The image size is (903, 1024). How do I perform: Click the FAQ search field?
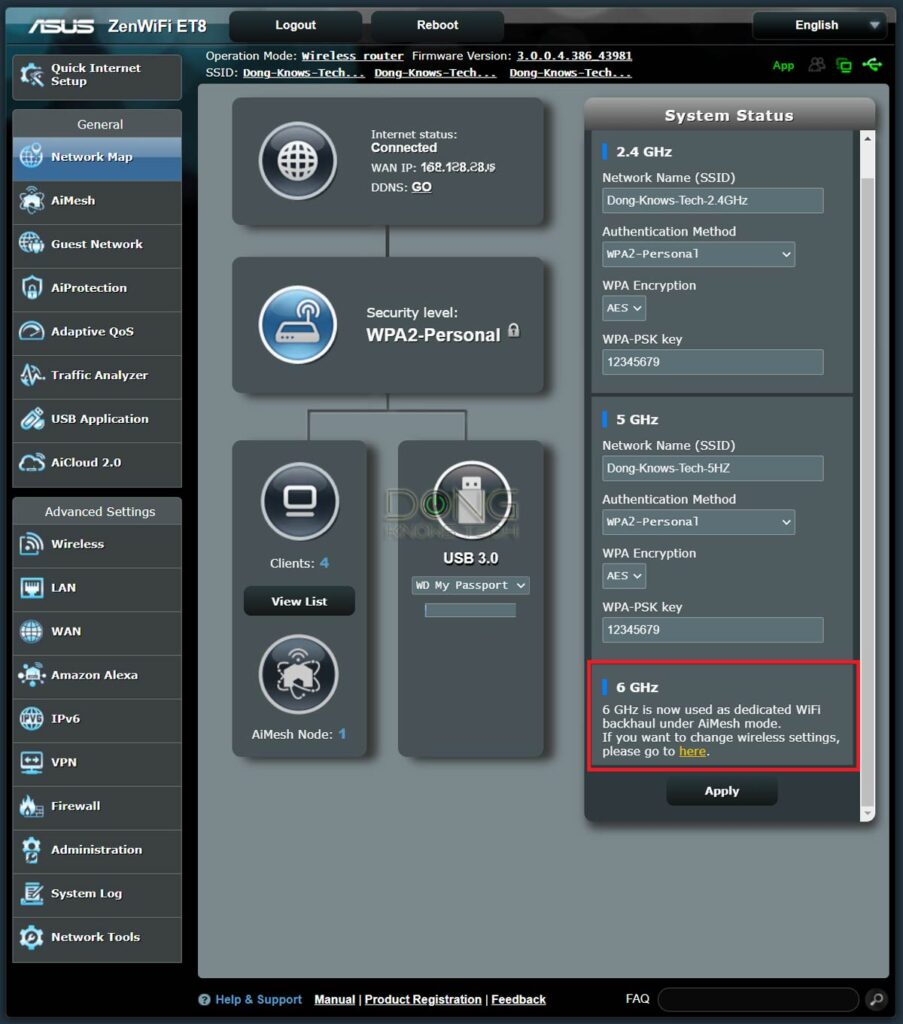coord(758,999)
